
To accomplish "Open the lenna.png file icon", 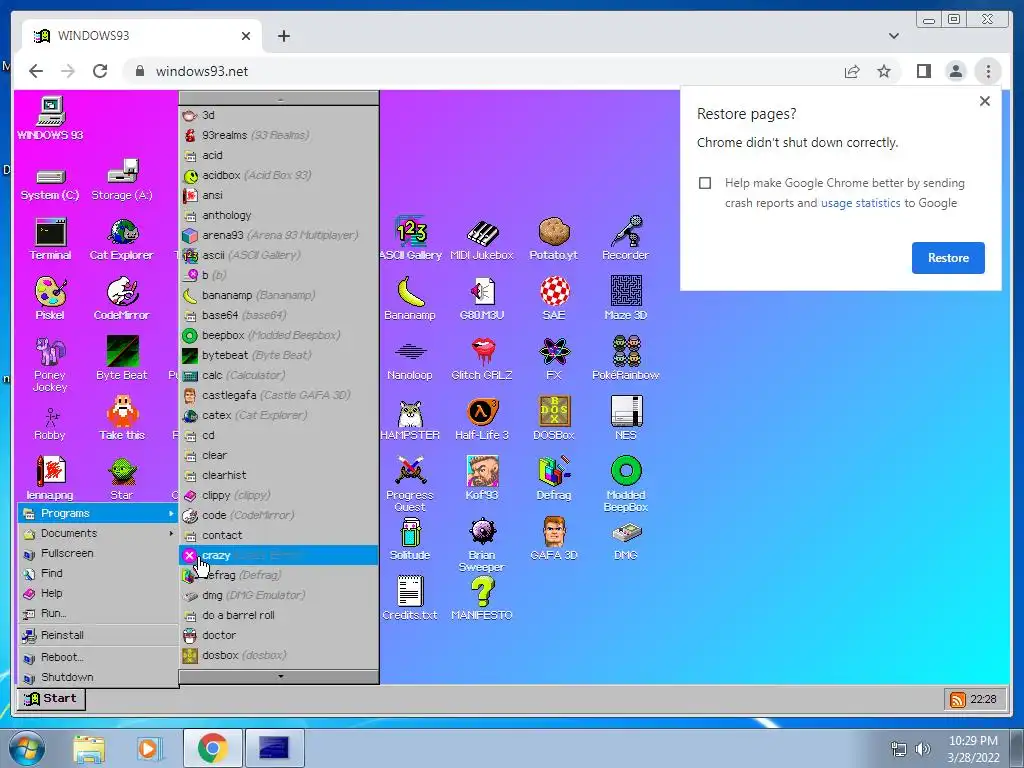I will (x=50, y=479).
